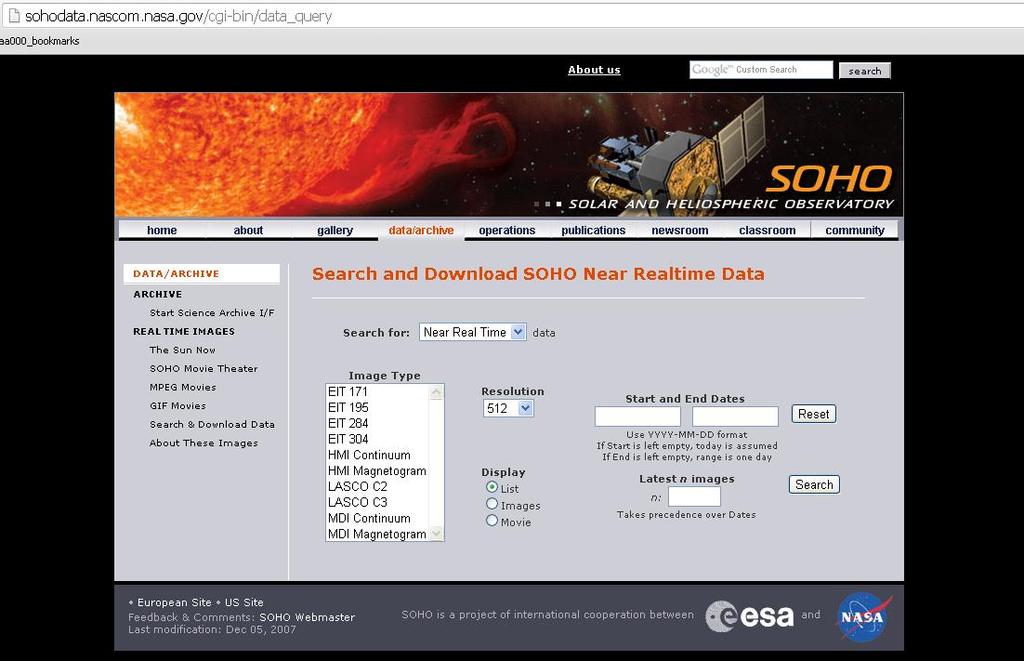Click the Reset button
Image resolution: width=1024 pixels, height=661 pixels.
(x=814, y=414)
